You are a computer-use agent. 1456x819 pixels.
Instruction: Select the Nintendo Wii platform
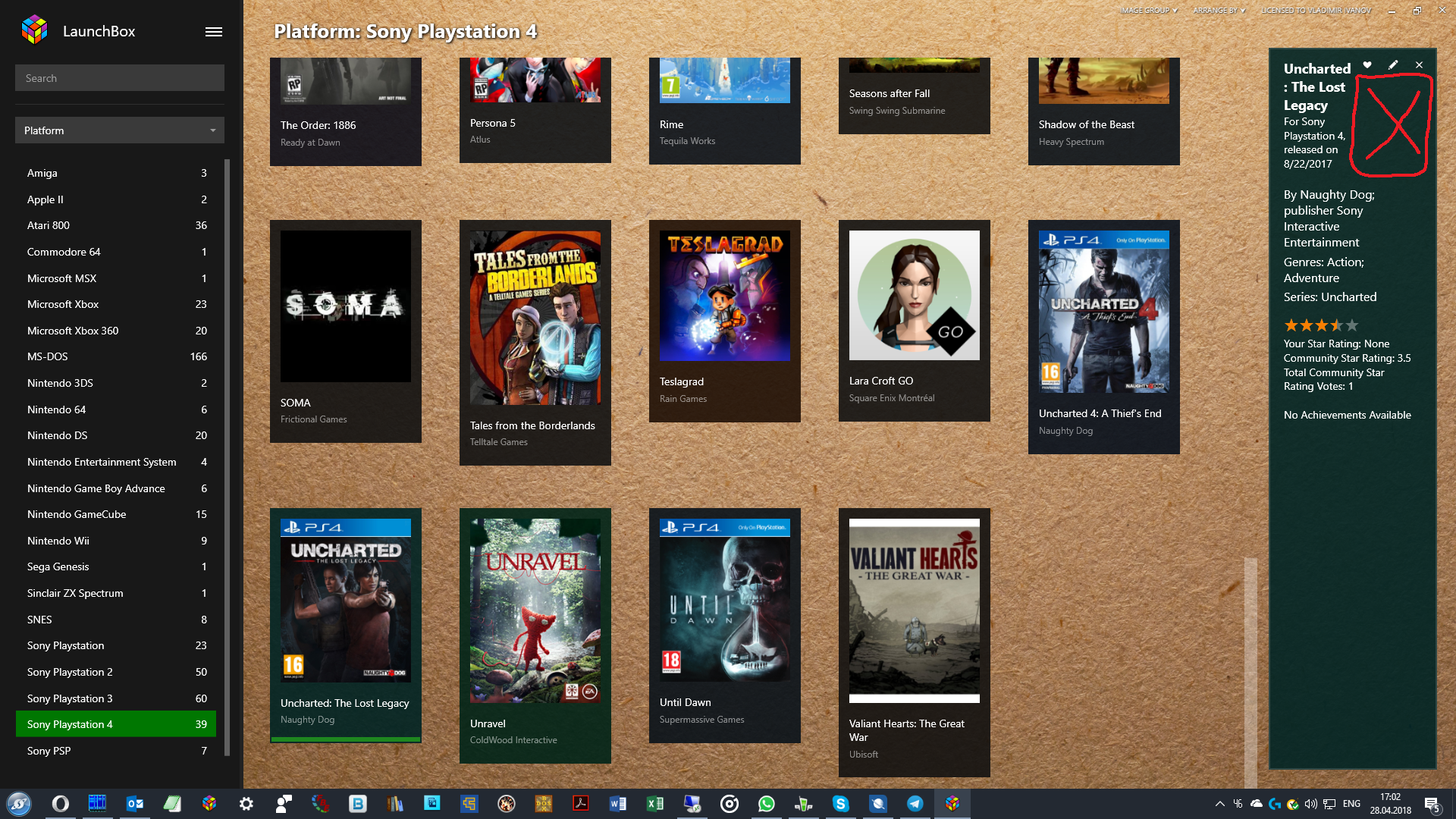tap(116, 541)
